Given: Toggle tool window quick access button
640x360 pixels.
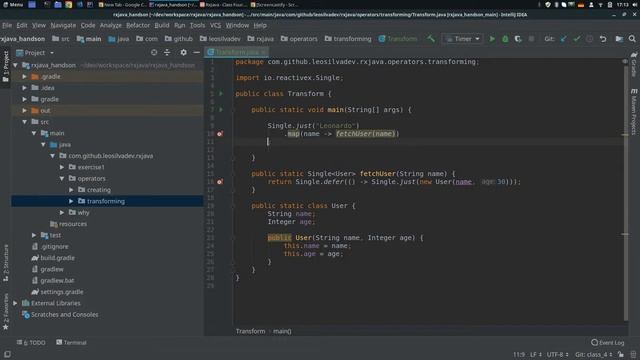Looking at the screenshot, I should click(x=7, y=355).
